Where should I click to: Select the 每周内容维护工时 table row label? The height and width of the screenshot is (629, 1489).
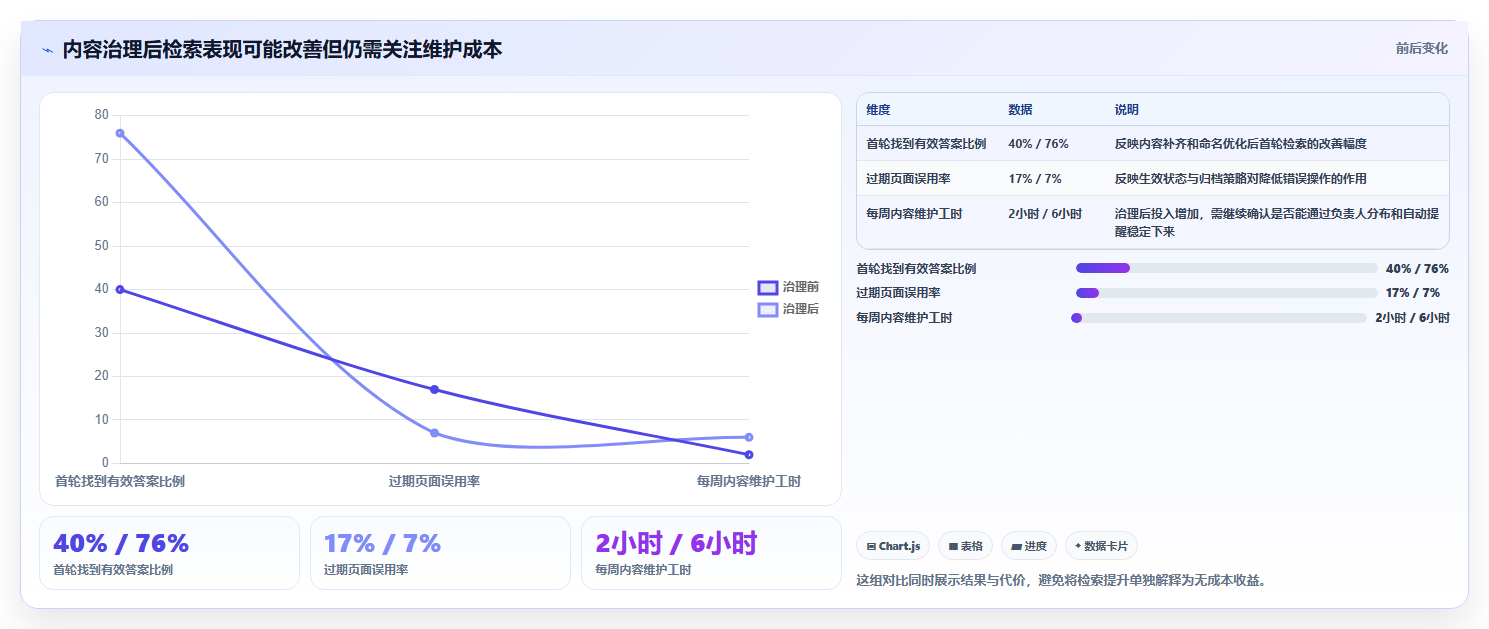click(914, 214)
